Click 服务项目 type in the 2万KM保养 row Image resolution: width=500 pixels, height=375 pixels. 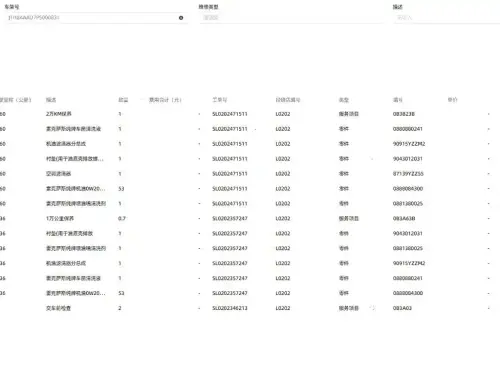click(x=349, y=114)
